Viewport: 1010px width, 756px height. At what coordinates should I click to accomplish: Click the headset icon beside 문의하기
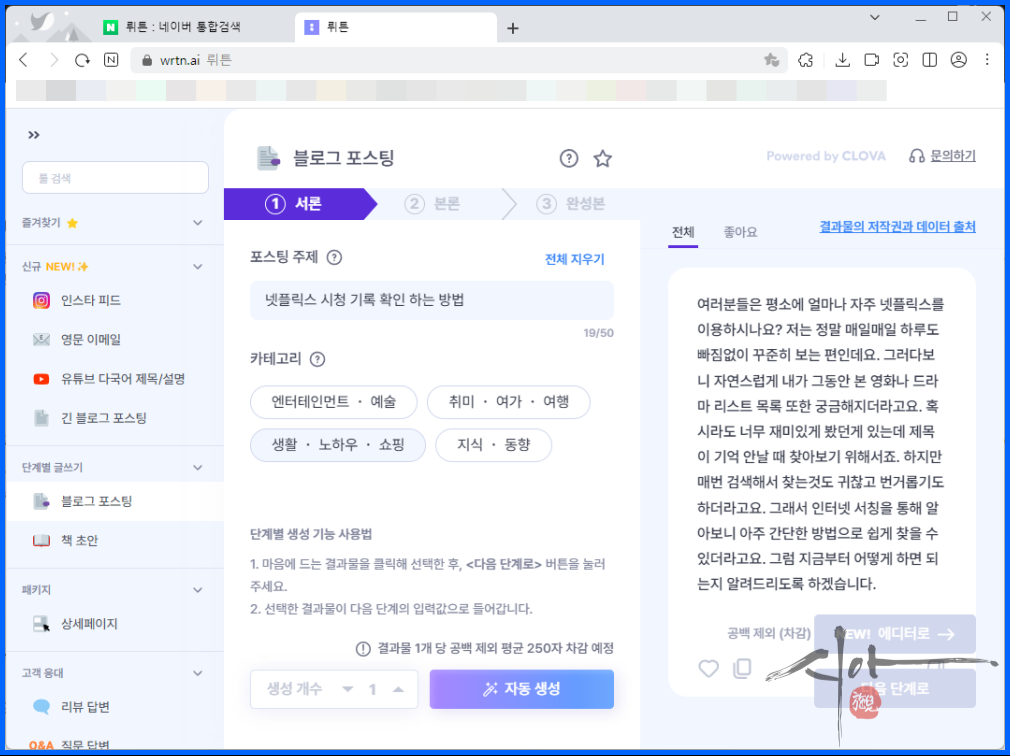pyautogui.click(x=916, y=156)
